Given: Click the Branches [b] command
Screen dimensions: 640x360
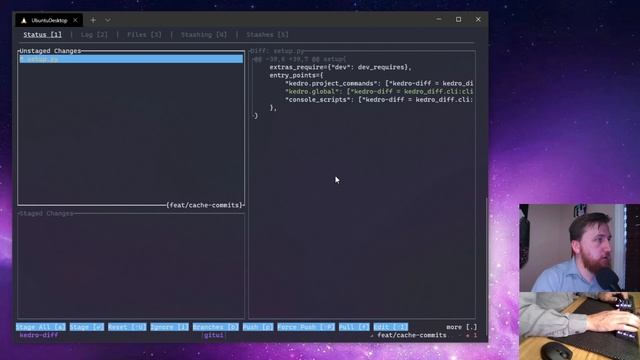Looking at the screenshot, I should 216,327.
